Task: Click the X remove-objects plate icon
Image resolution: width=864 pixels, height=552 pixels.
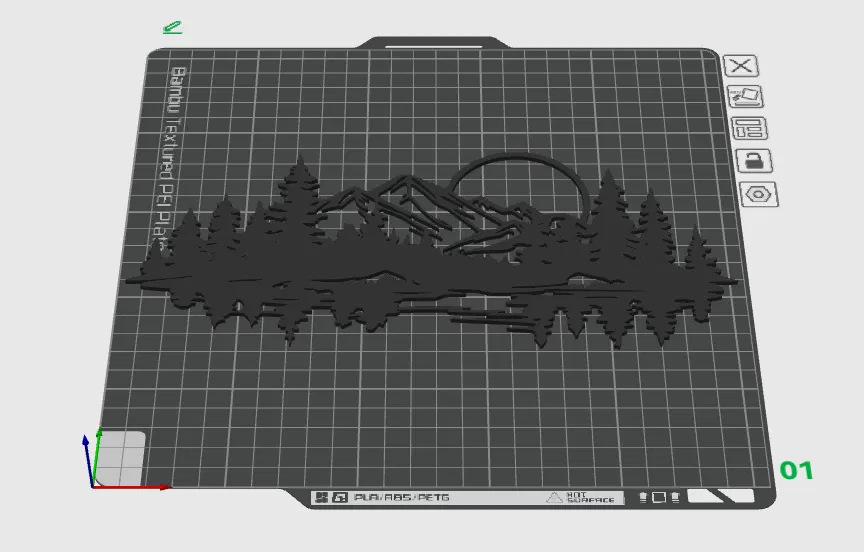Action: point(741,66)
